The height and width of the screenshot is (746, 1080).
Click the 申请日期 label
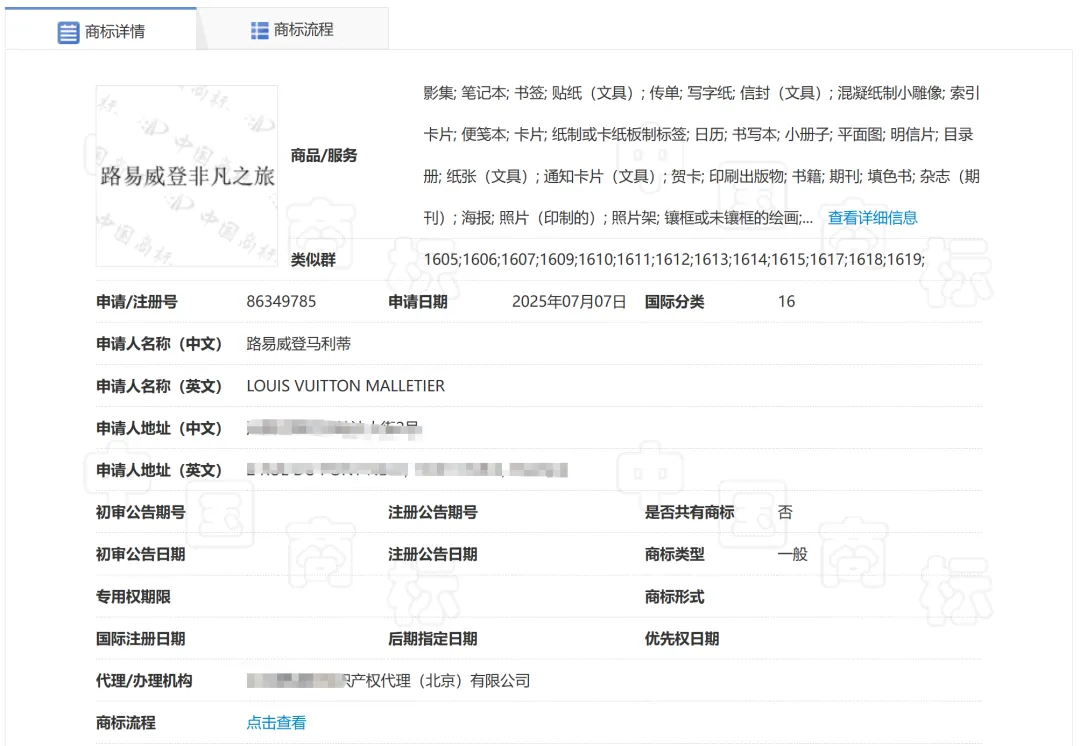417,302
